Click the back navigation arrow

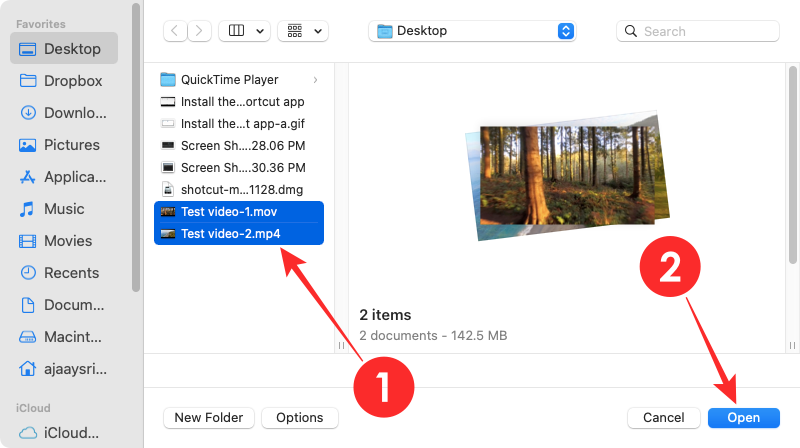[x=176, y=31]
